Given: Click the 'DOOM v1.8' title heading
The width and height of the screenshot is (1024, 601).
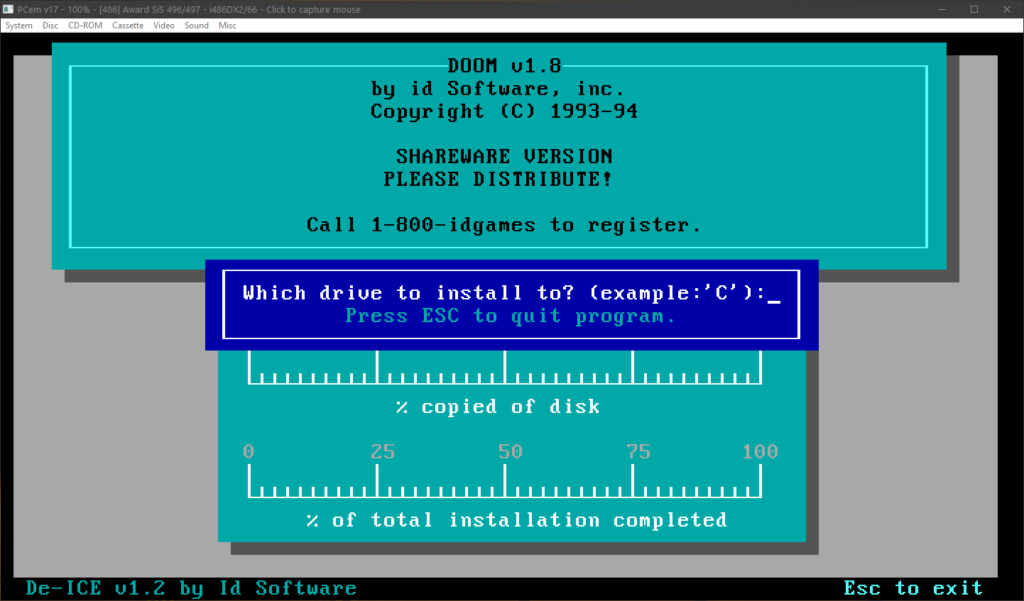Looking at the screenshot, I should pyautogui.click(x=504, y=66).
